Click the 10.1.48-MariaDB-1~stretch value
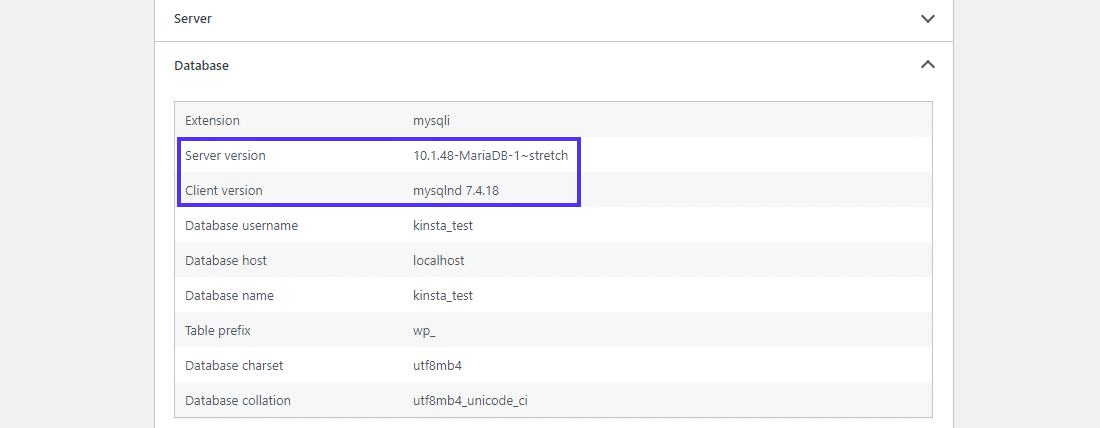 click(490, 156)
